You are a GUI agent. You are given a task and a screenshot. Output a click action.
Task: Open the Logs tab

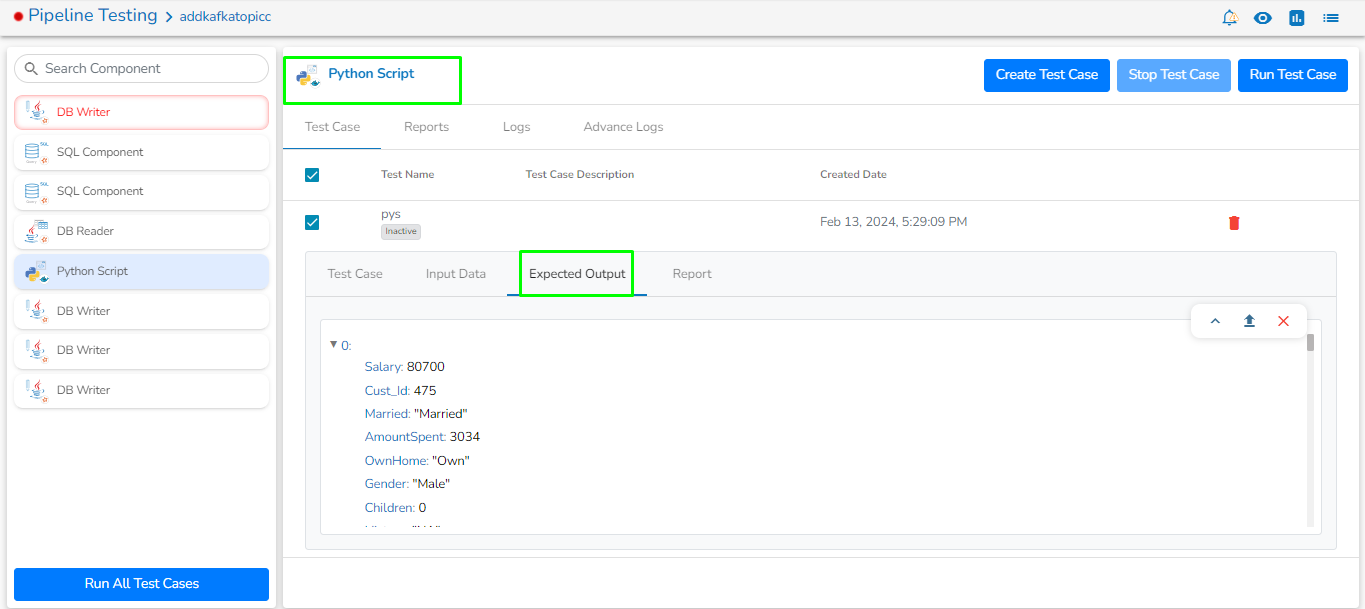516,127
